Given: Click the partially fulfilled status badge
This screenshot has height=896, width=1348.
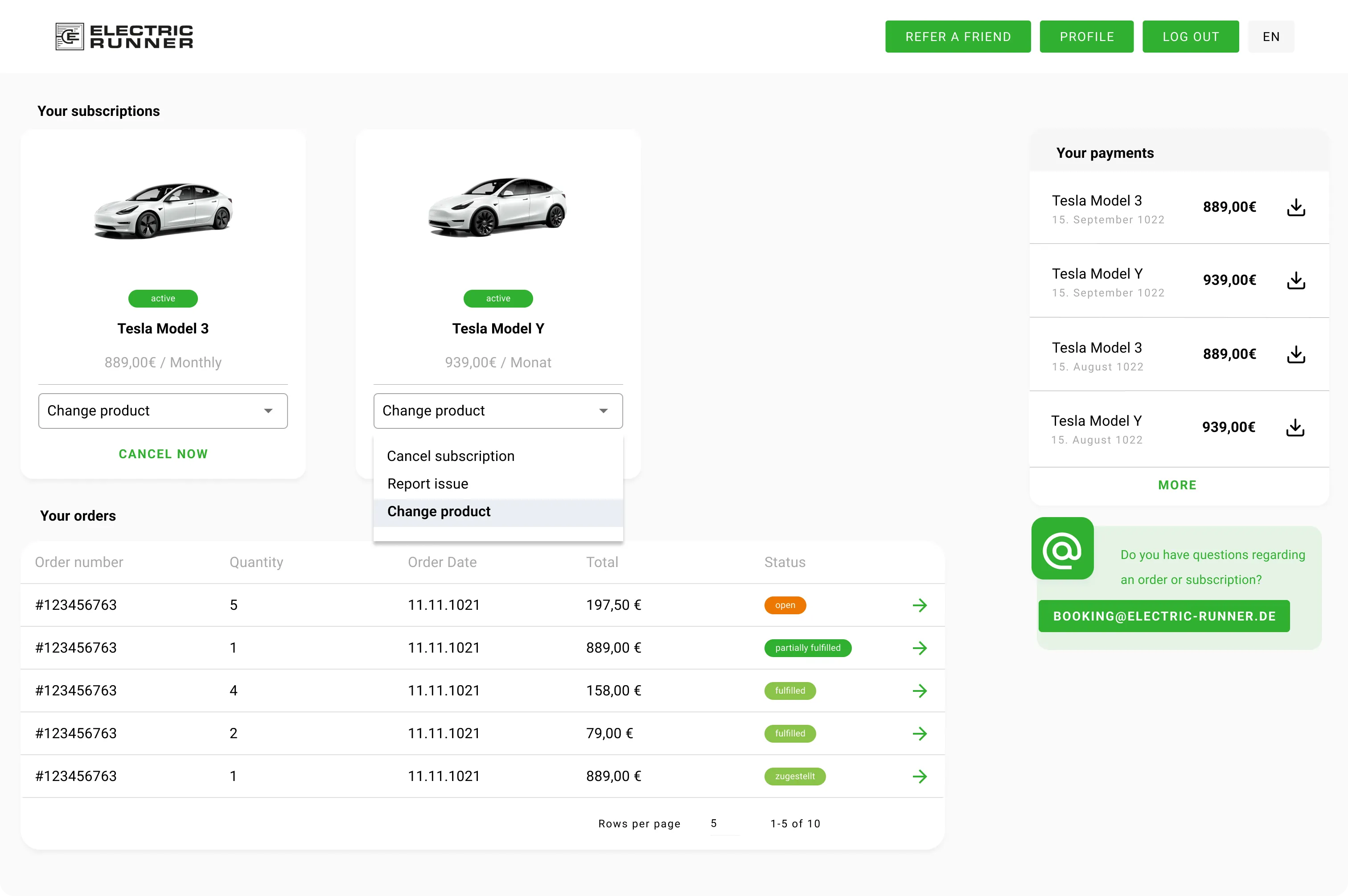Looking at the screenshot, I should 807,648.
